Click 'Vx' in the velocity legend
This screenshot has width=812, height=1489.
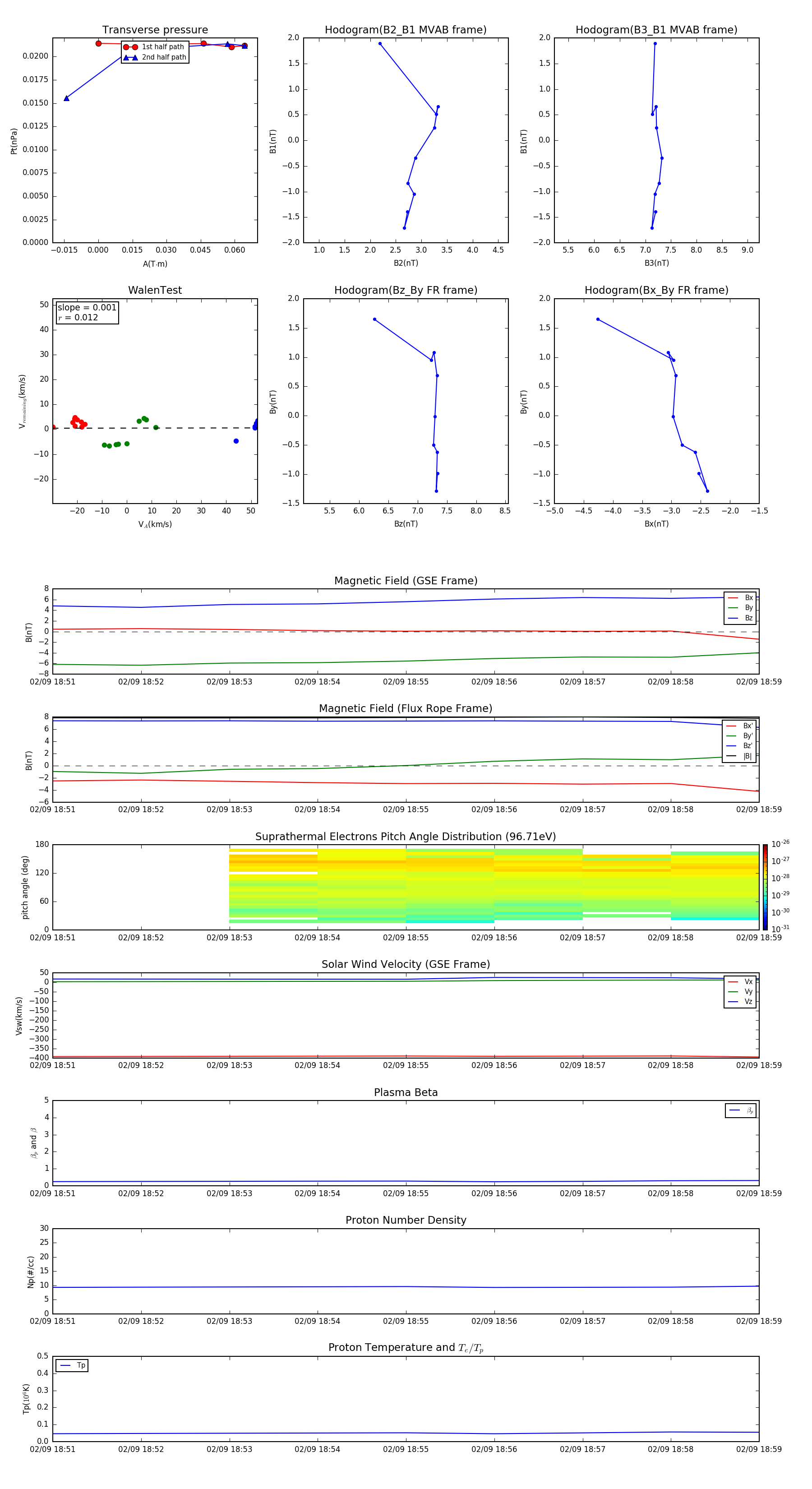click(748, 981)
